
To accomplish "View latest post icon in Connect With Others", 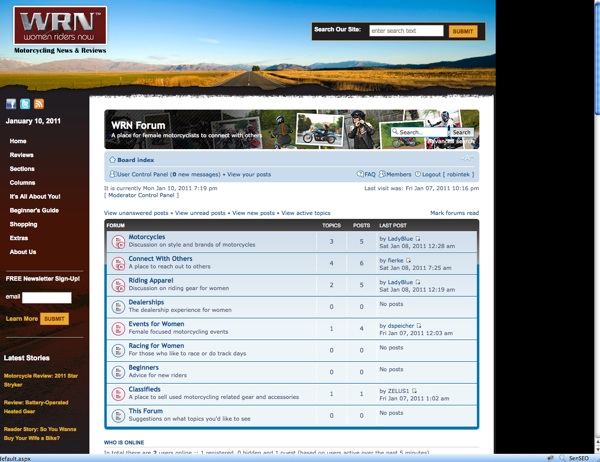I will [408, 260].
